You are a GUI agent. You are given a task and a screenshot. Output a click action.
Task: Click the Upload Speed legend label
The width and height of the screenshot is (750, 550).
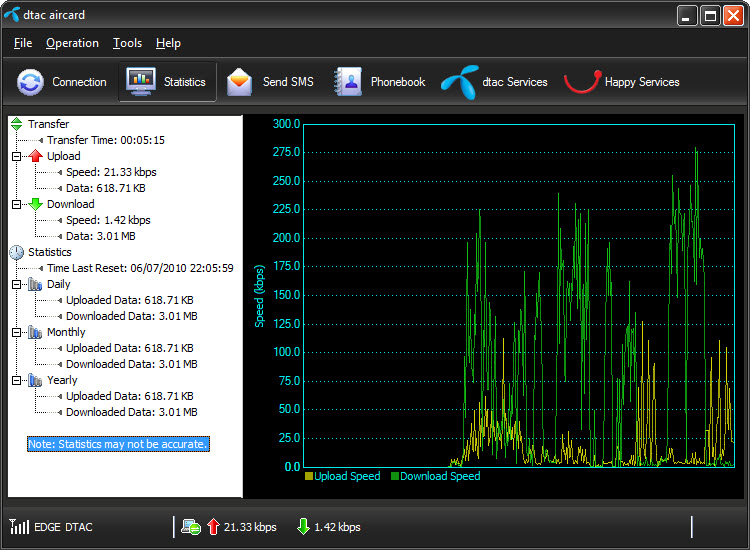(x=347, y=476)
